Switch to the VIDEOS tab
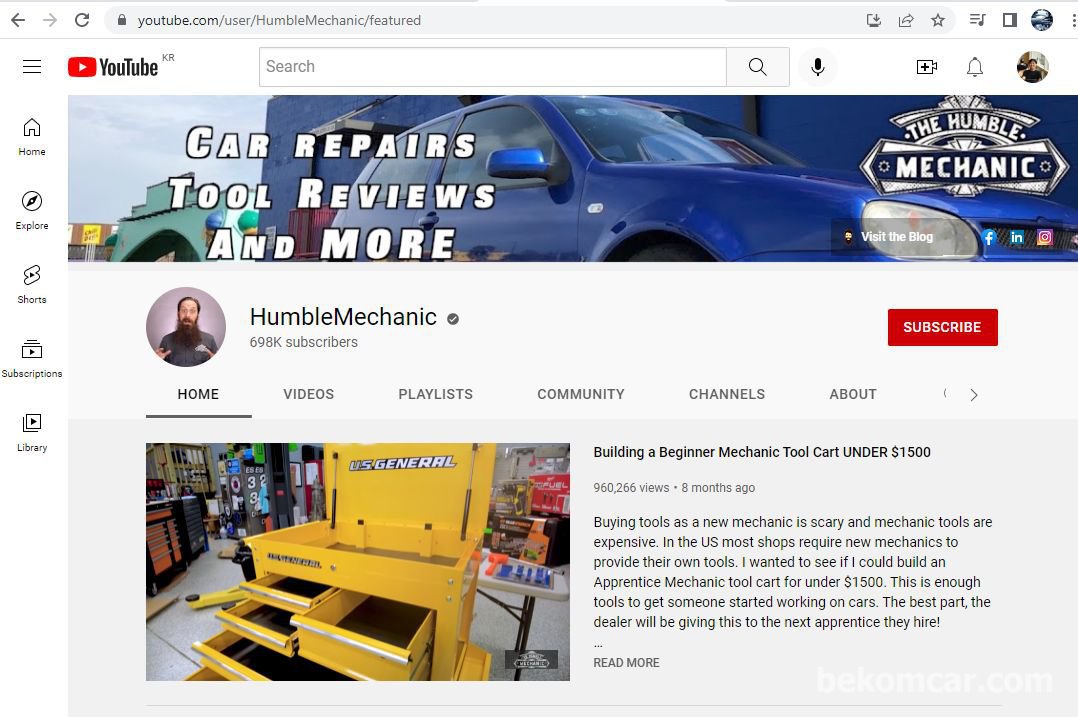 coord(309,394)
